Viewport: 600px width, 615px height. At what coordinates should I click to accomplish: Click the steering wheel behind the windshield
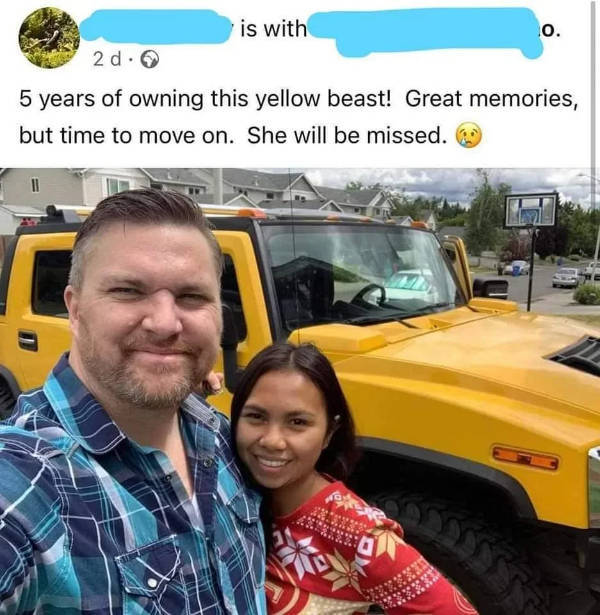click(x=369, y=295)
